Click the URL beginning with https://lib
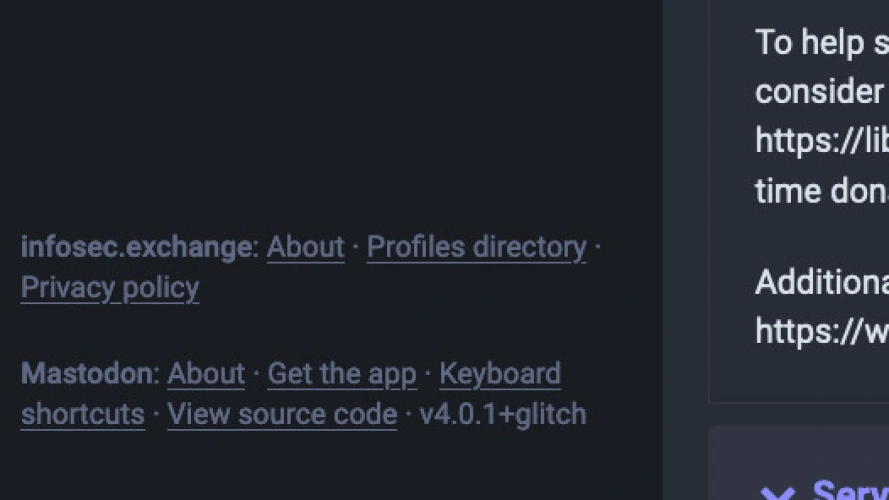This screenshot has height=500, width=889. click(822, 140)
